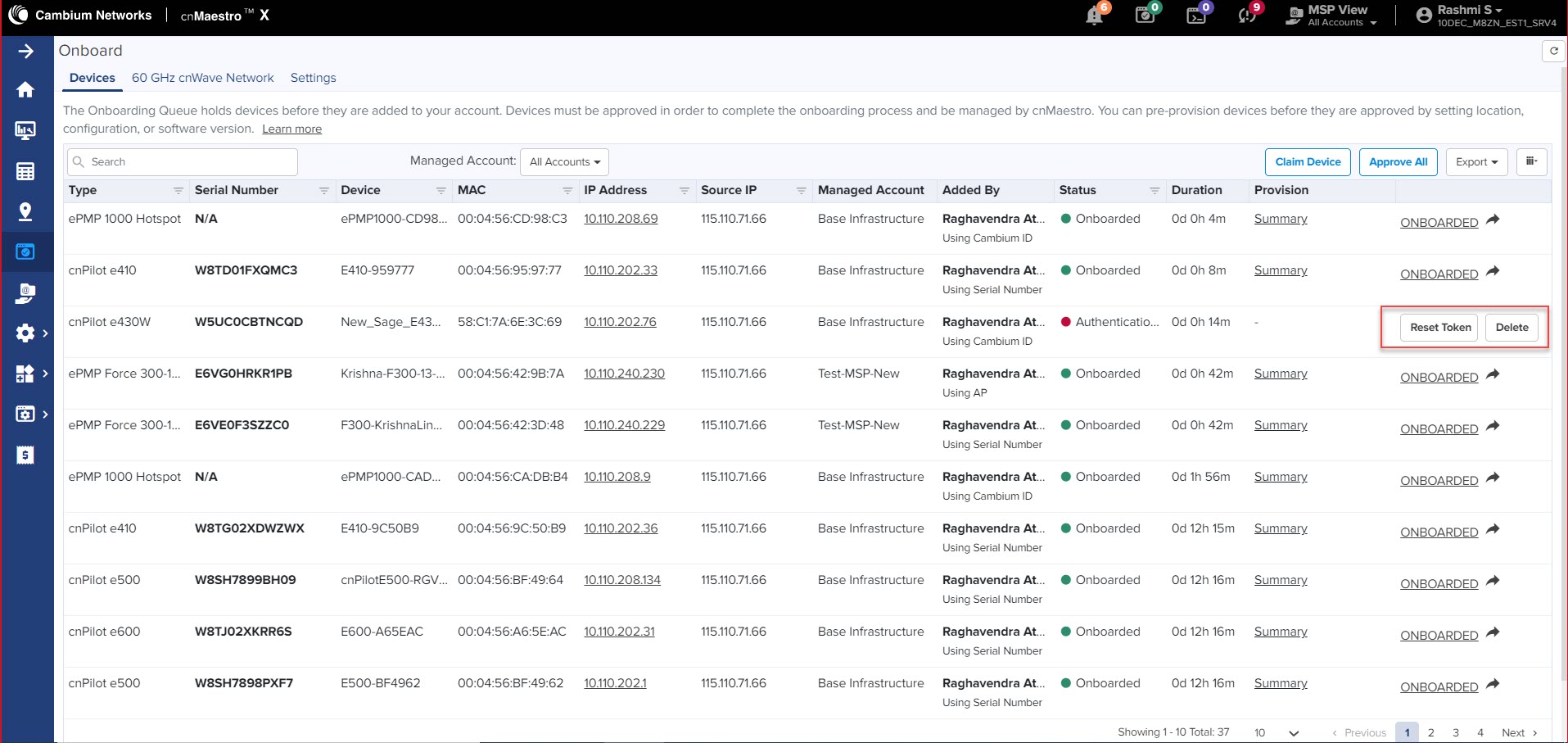Screen dimensions: 1568x743
Task: Open IP address 10.110.208.69 link
Action: pyautogui.click(x=621, y=219)
